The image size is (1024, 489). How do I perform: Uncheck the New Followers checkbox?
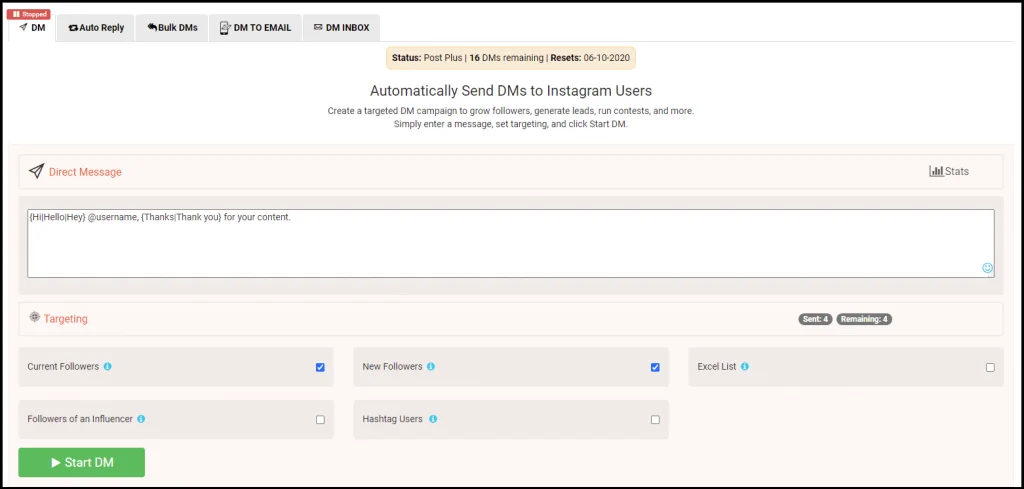(655, 367)
